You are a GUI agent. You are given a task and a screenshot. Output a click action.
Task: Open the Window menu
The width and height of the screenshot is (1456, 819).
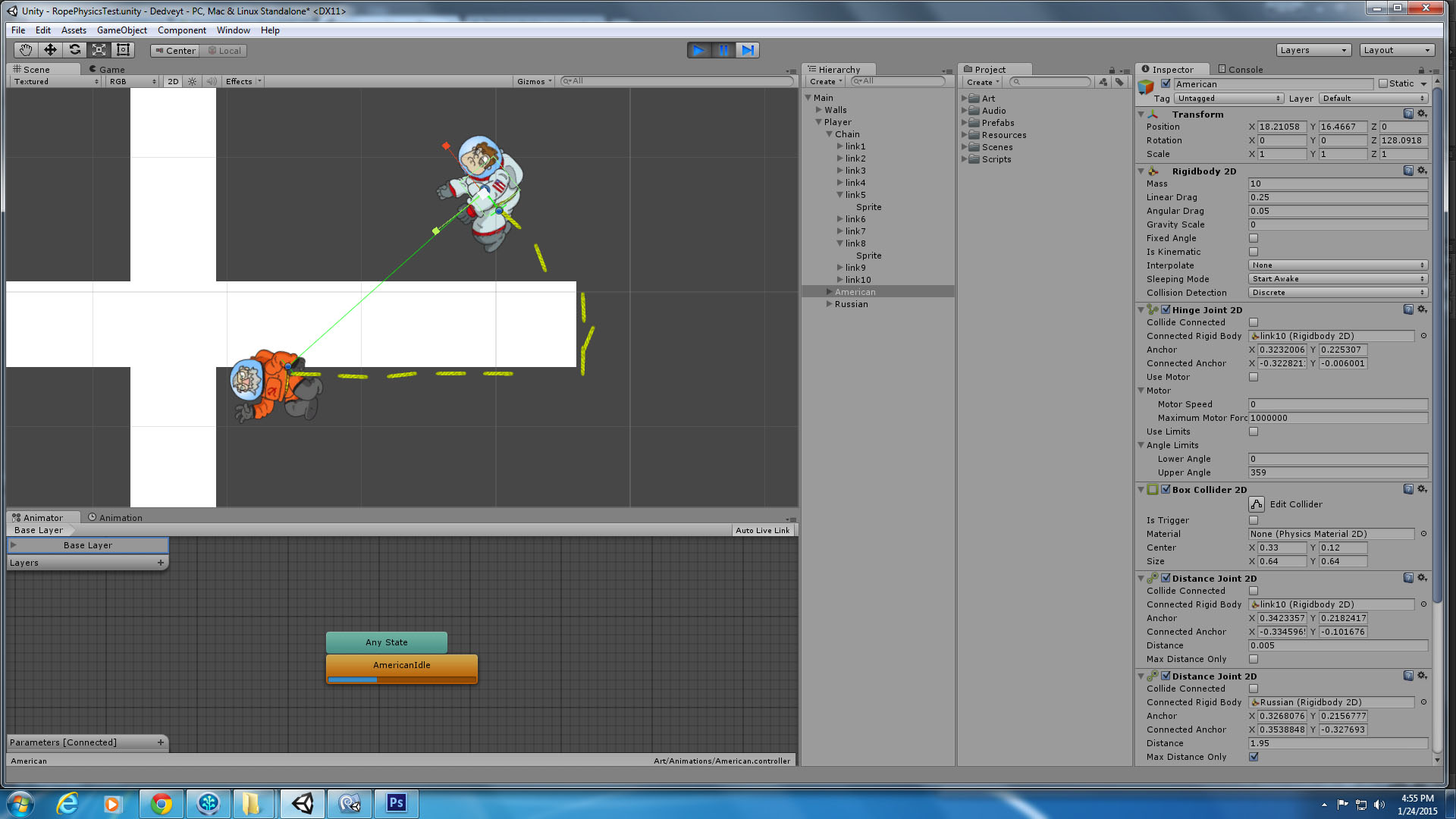(x=234, y=30)
